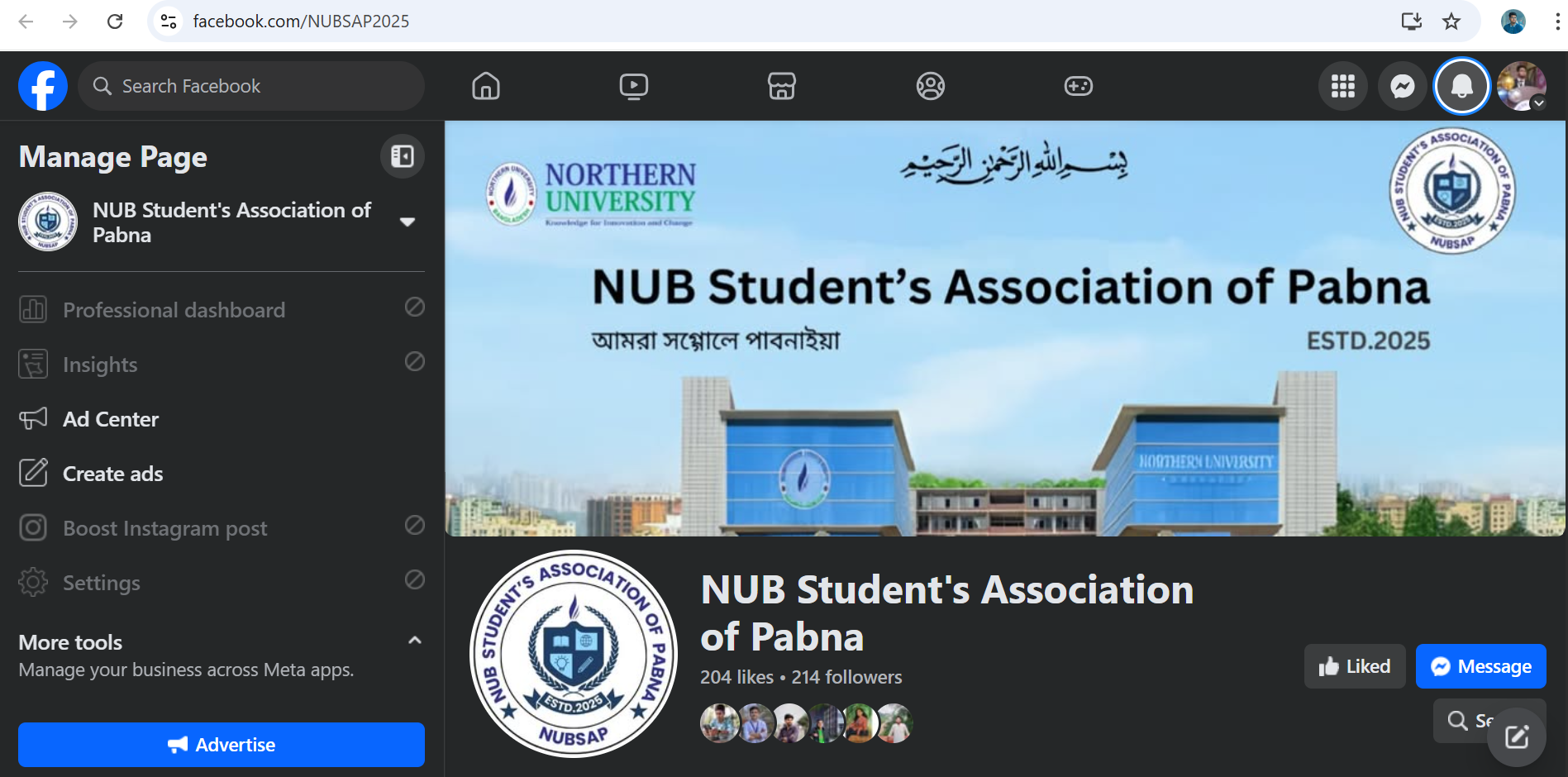Click the Create ads pencil icon
This screenshot has width=1568, height=777.
[33, 473]
